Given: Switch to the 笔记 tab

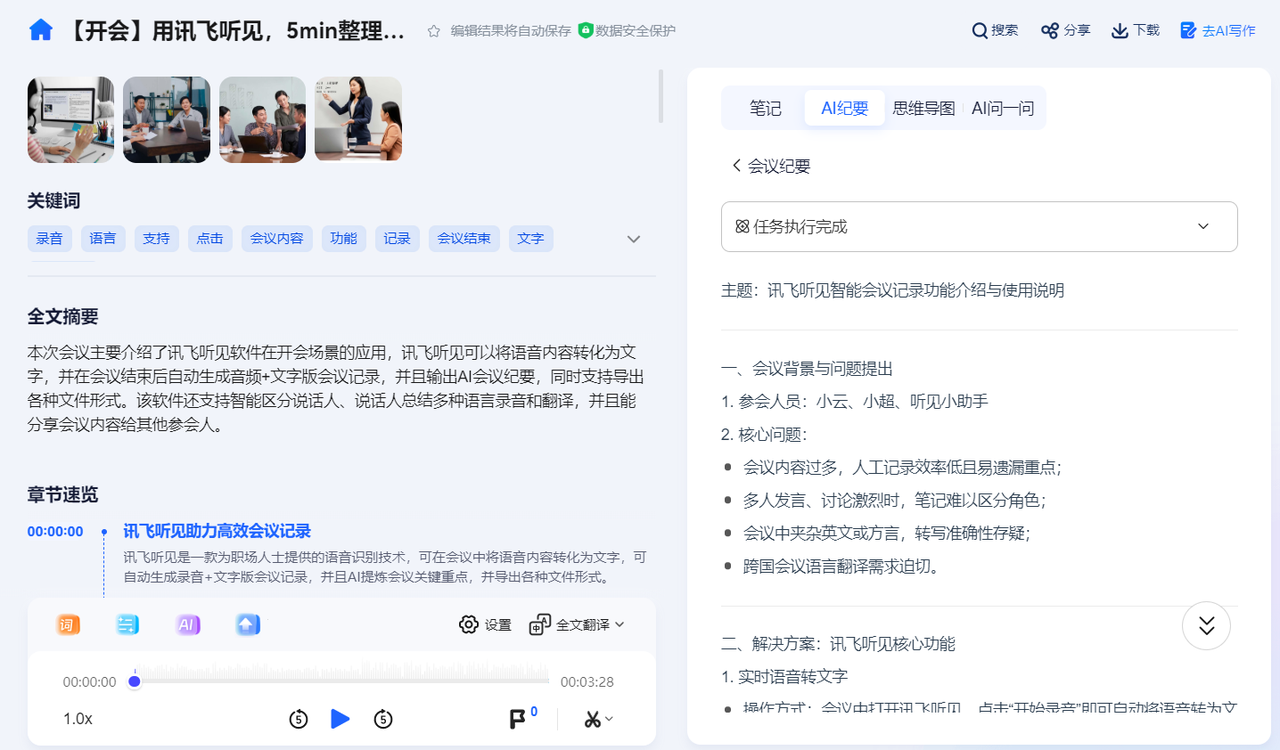Looking at the screenshot, I should pos(765,108).
